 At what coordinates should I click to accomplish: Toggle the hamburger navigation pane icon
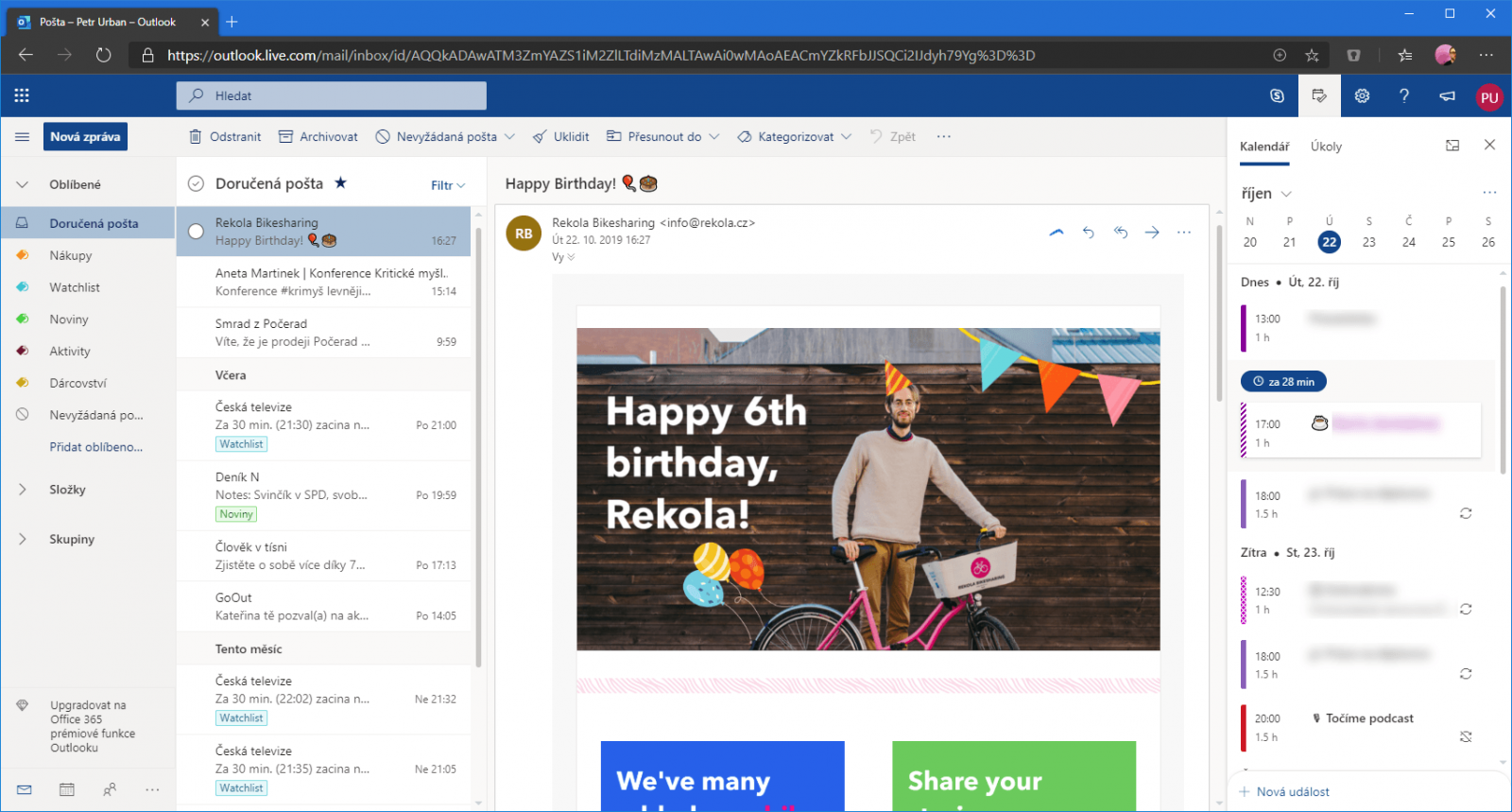[22, 137]
